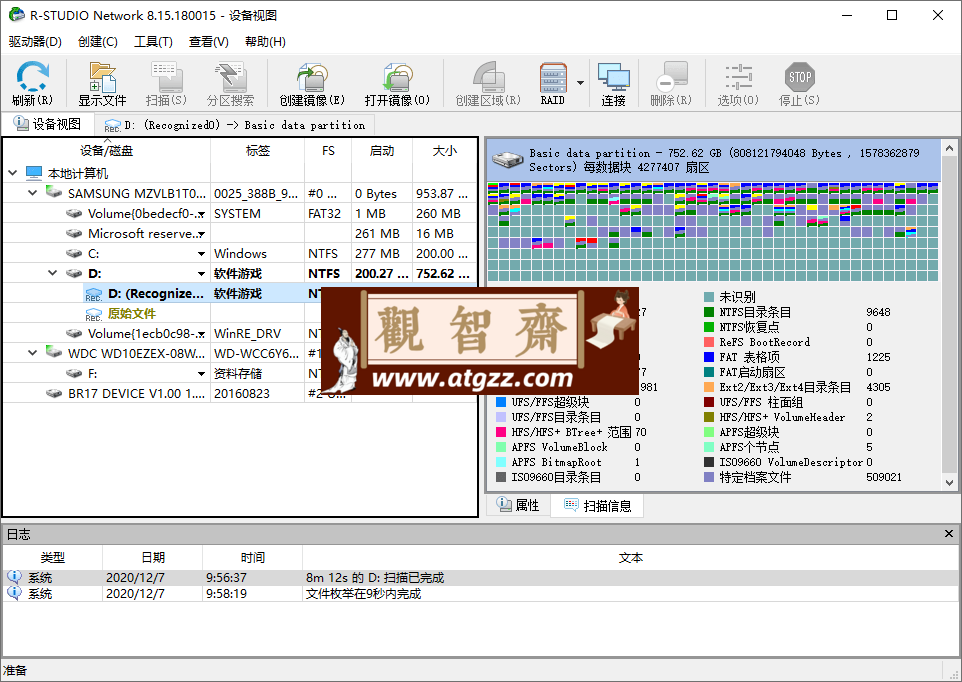
Task: Click the Connect (连接) network icon
Action: pyautogui.click(x=614, y=83)
